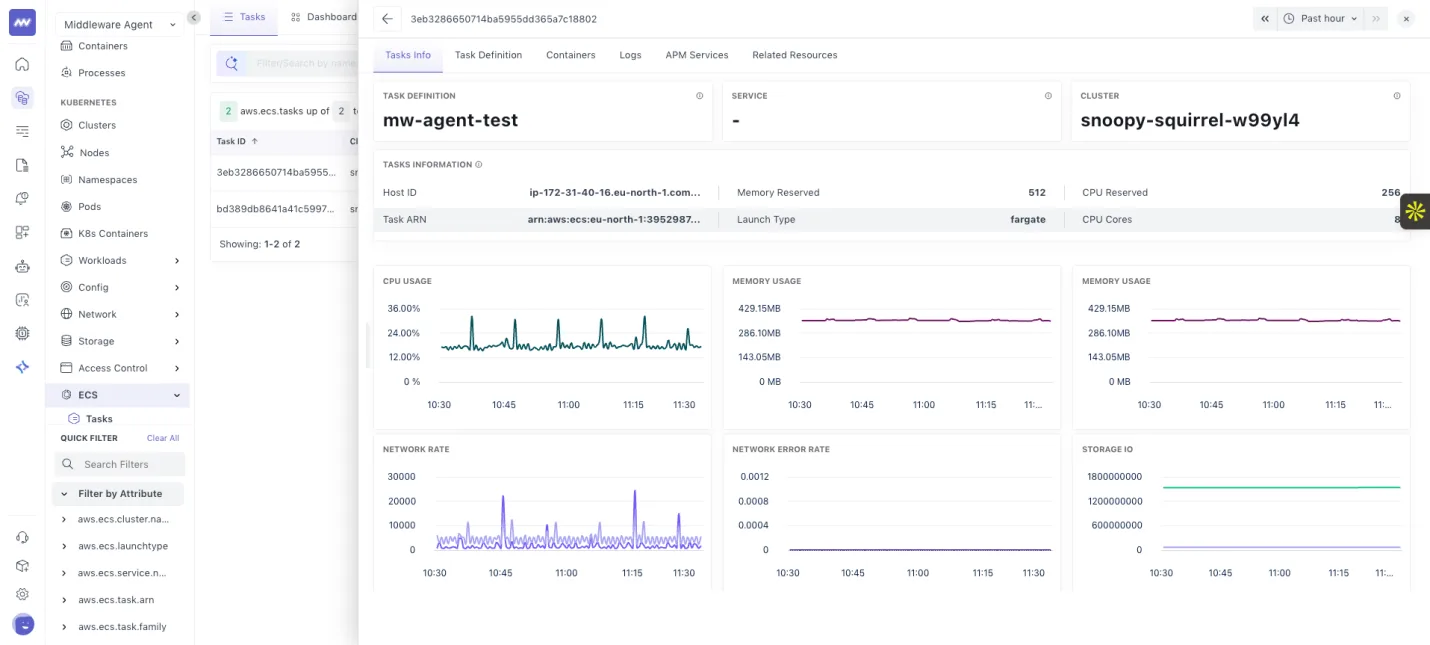Screen dimensions: 1430x645
Task: Open K8s Containers in sidebar
Action: coord(113,234)
